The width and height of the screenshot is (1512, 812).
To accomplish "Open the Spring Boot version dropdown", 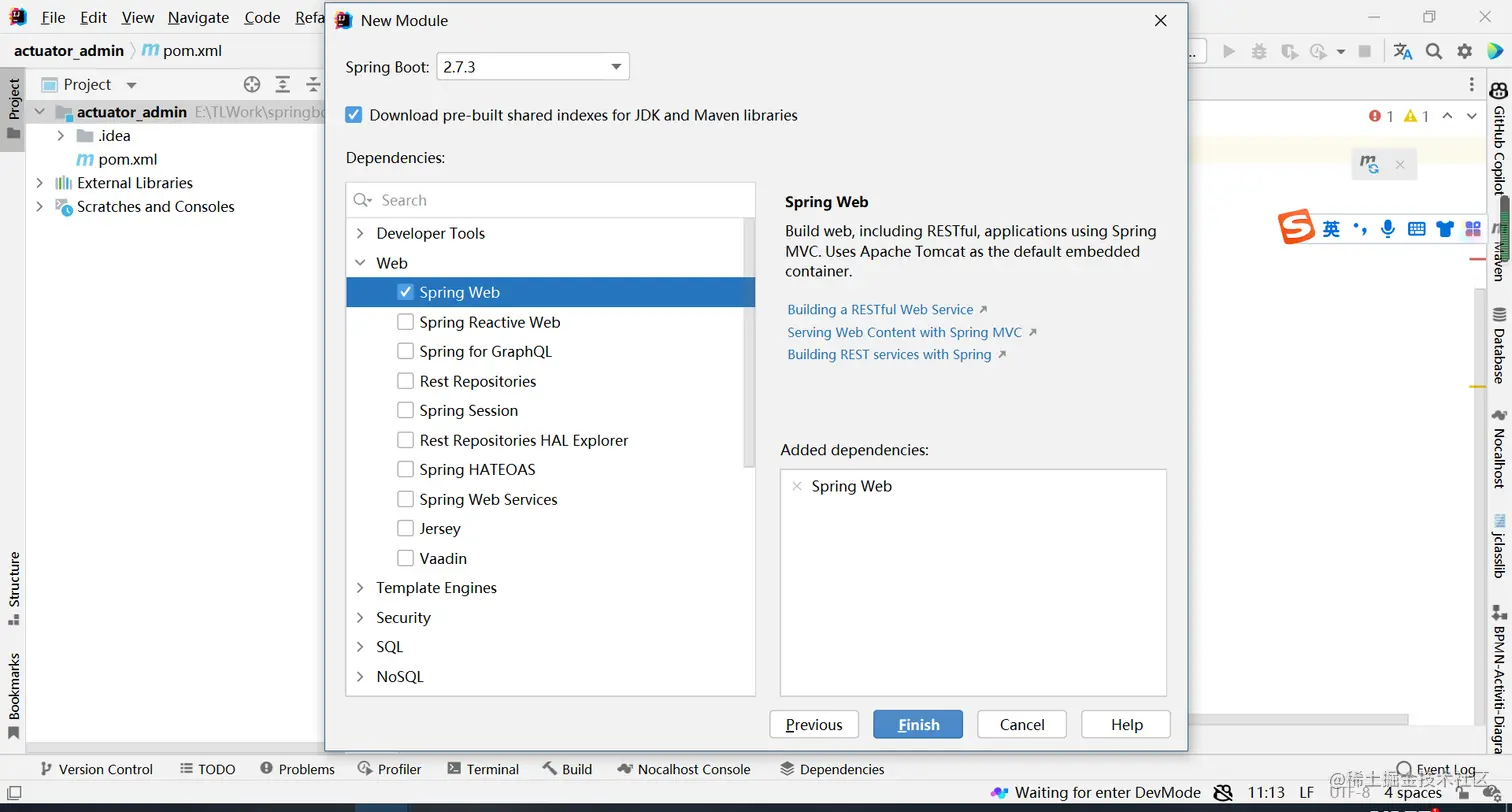I will pyautogui.click(x=532, y=67).
